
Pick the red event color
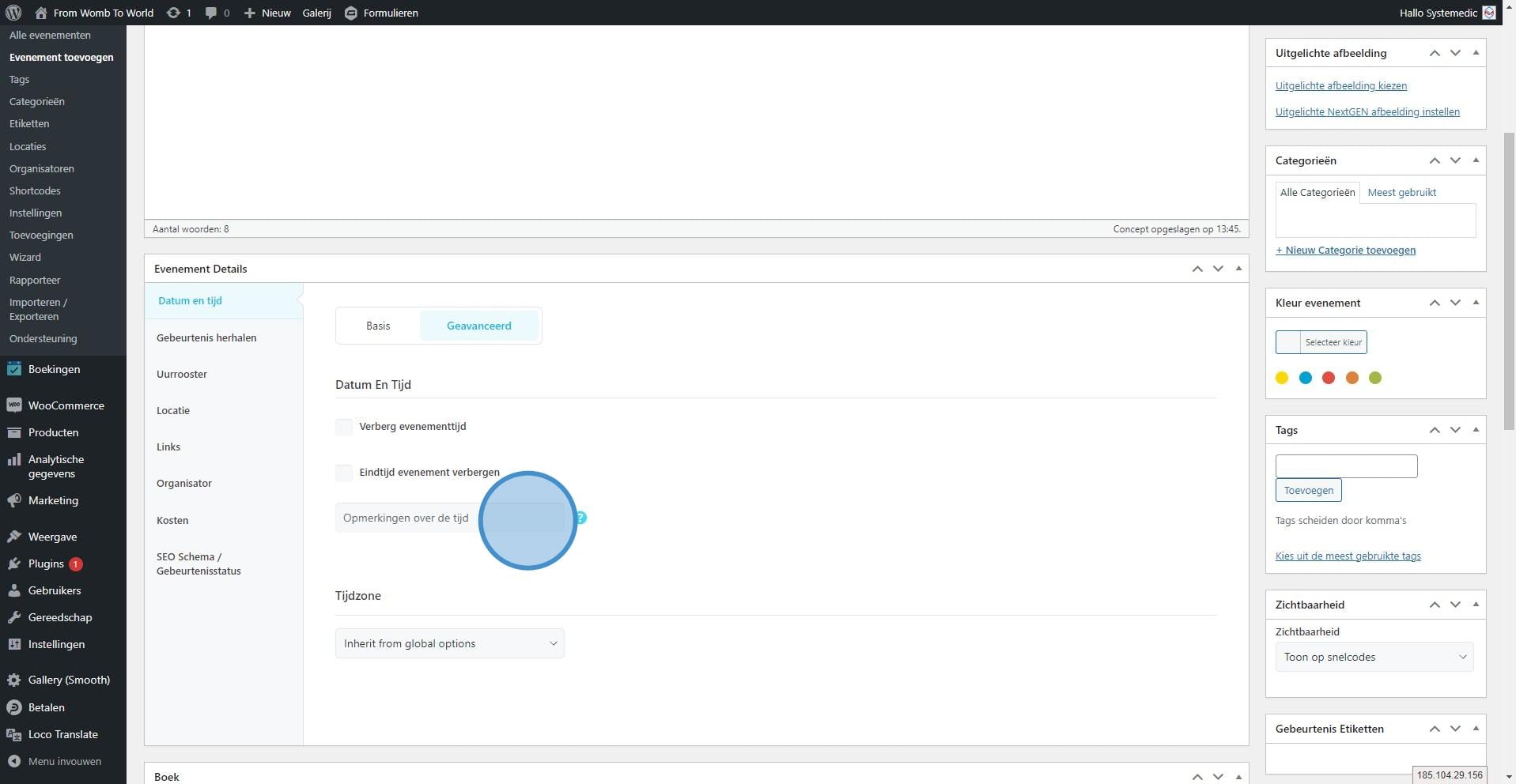coord(1329,378)
